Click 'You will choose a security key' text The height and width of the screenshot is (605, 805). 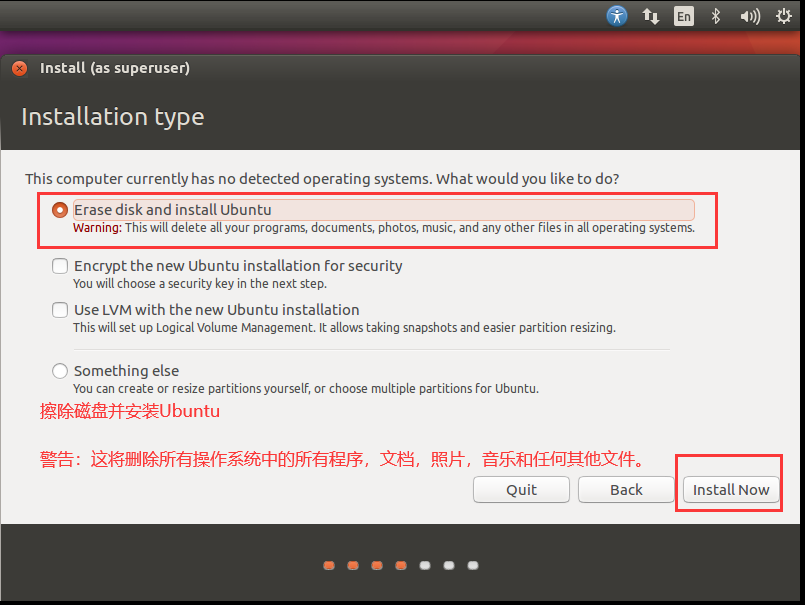[200, 283]
